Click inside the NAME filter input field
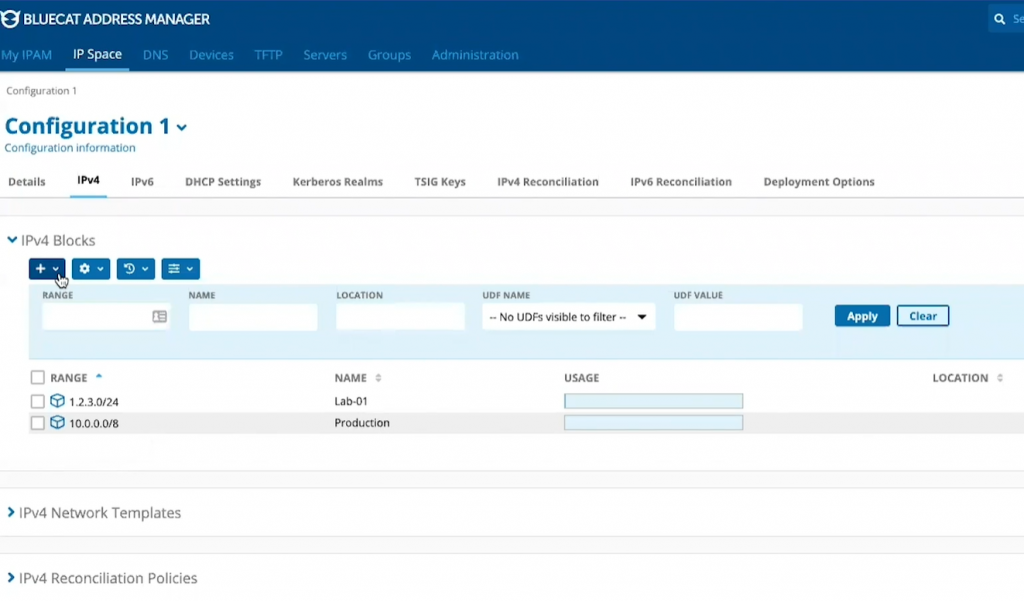 click(253, 316)
